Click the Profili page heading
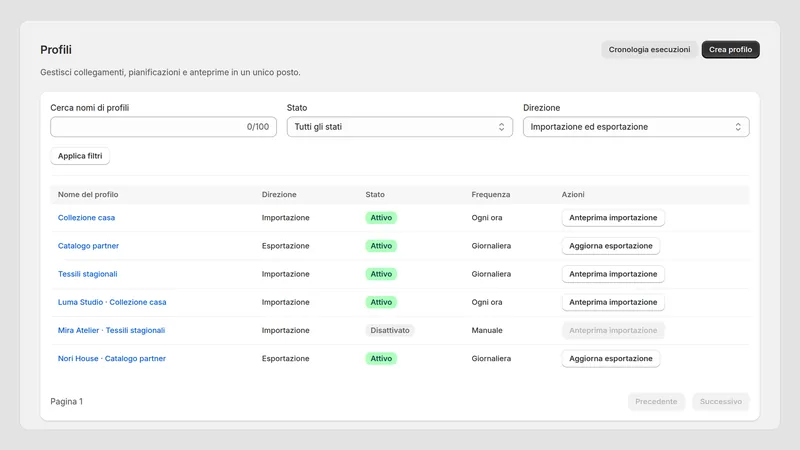800x450 pixels. (56, 49)
